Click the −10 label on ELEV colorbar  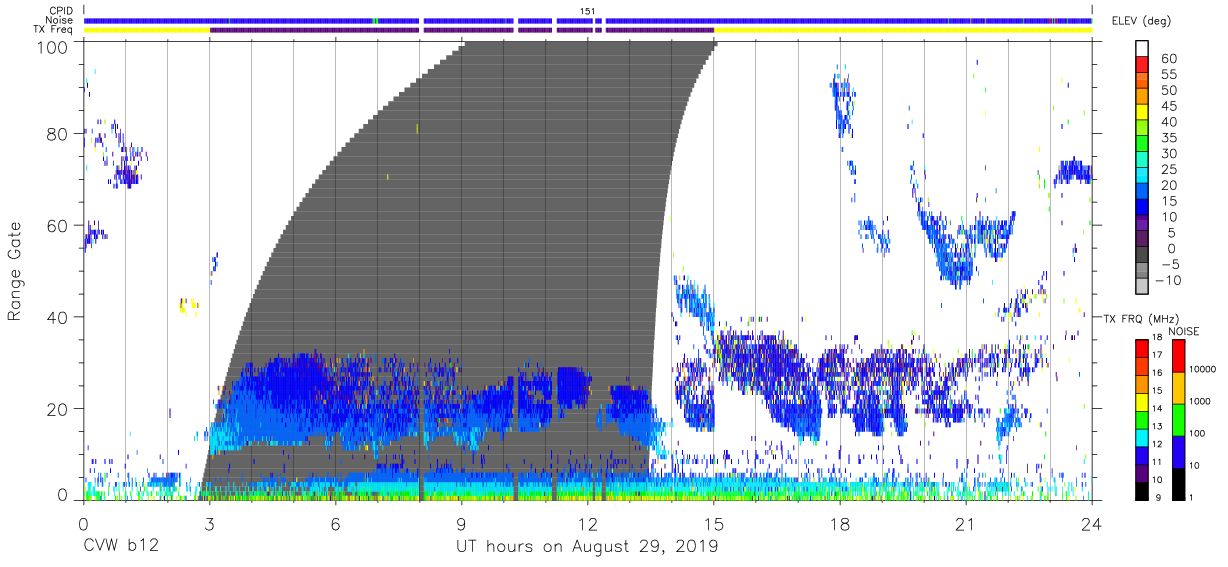1167,281
